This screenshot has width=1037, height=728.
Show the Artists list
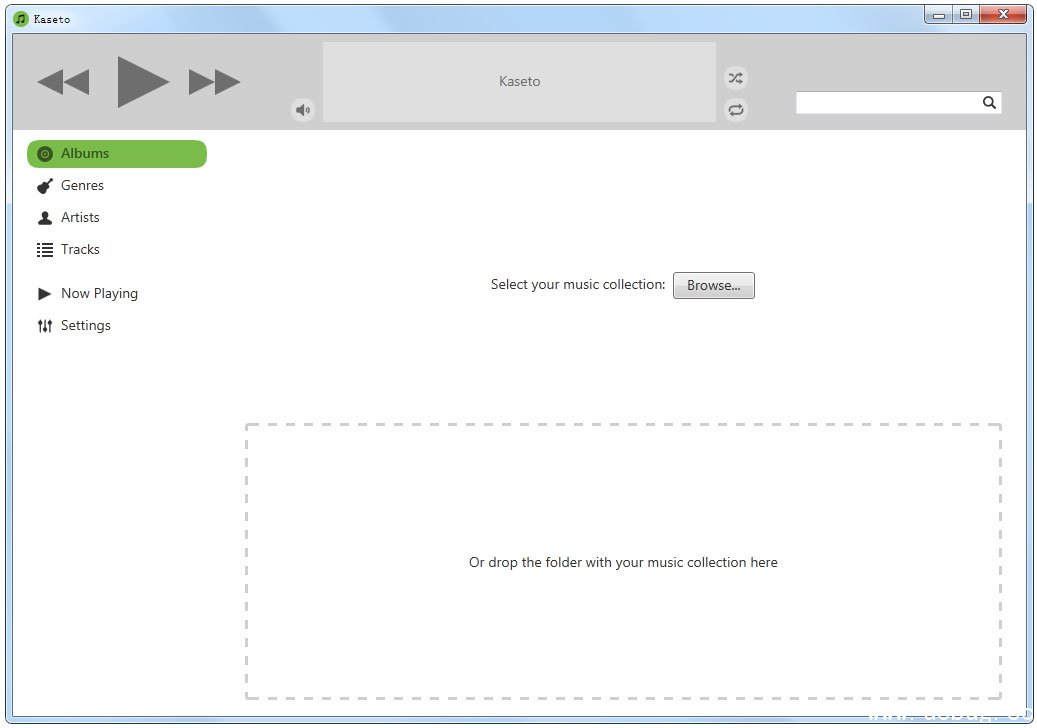click(x=80, y=218)
